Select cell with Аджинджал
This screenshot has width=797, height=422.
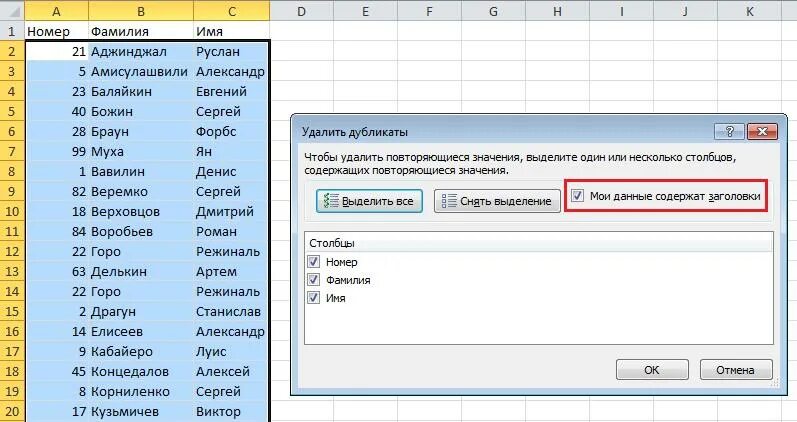click(141, 51)
